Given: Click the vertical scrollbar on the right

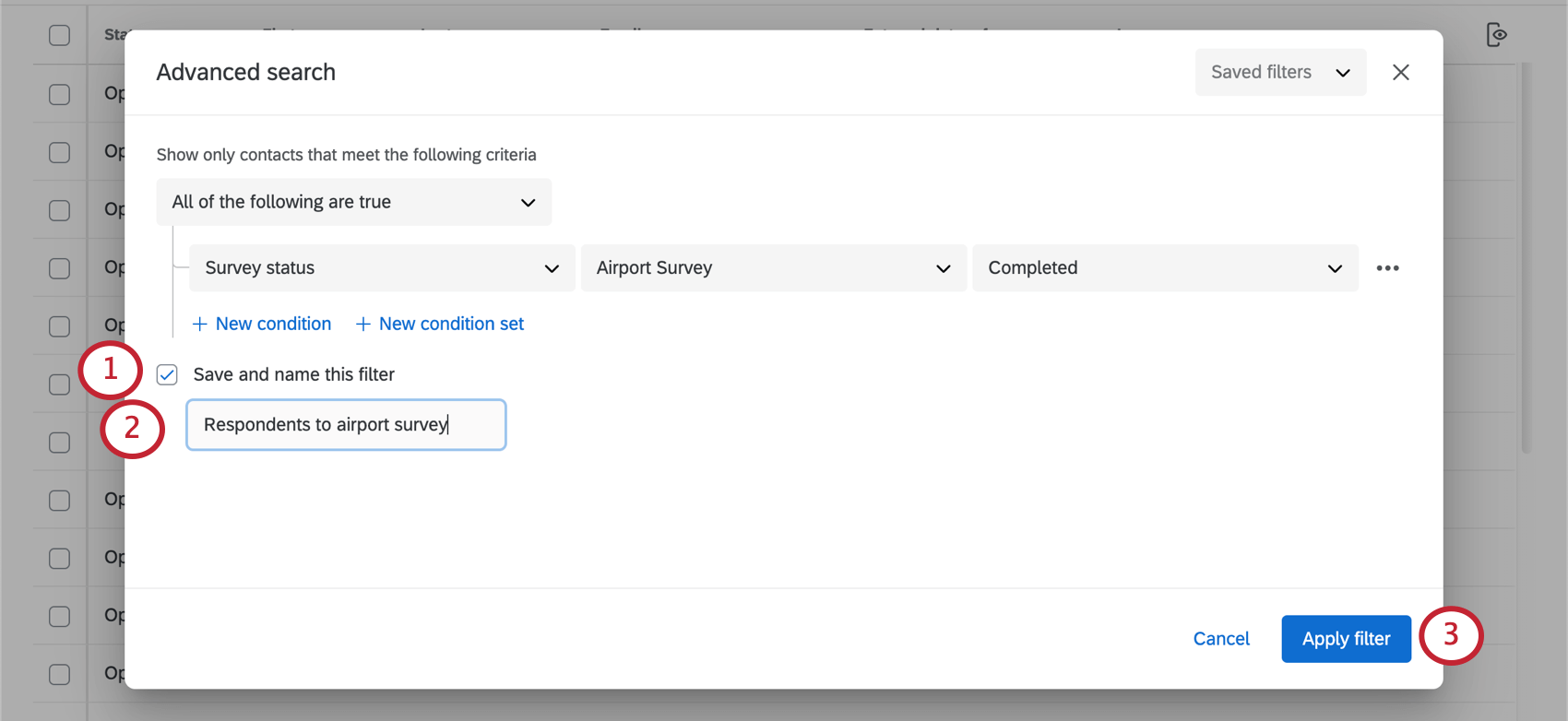Looking at the screenshot, I should (x=1526, y=258).
